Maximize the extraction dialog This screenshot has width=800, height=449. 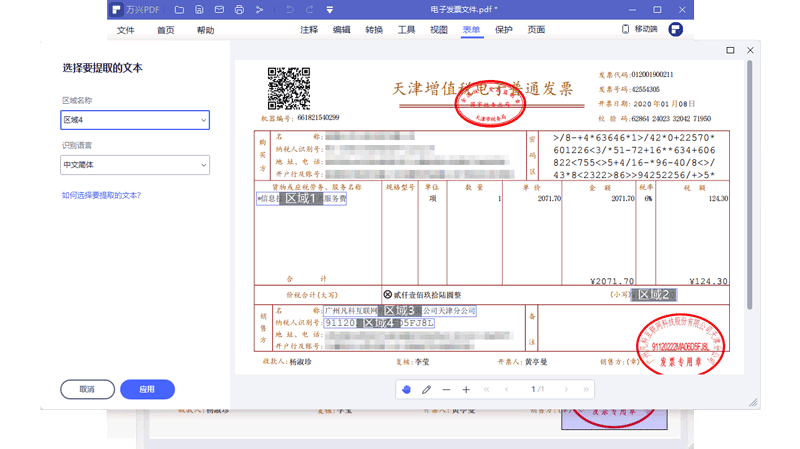pyautogui.click(x=730, y=50)
